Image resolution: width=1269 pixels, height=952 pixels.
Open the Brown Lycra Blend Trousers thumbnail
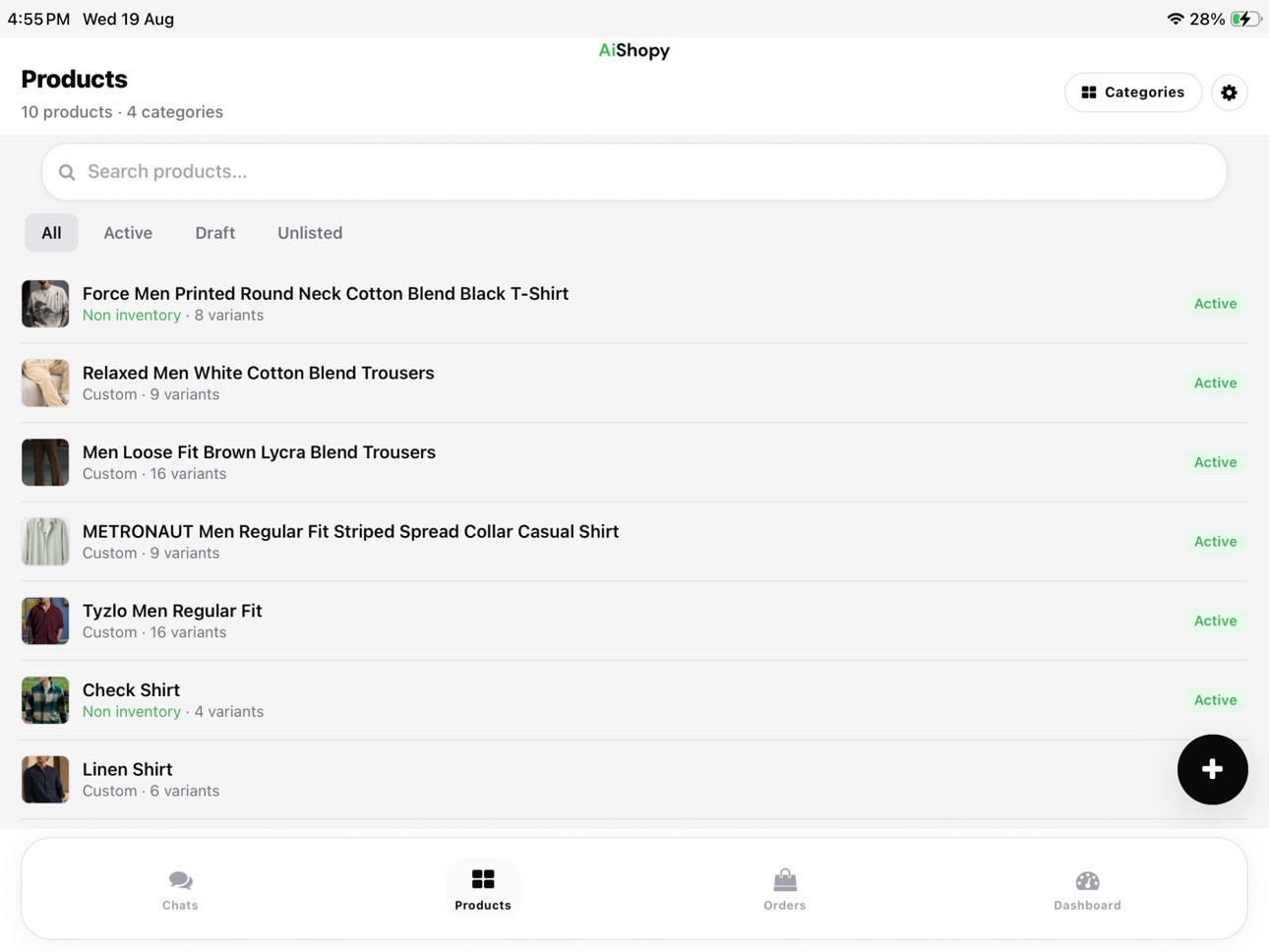45,462
